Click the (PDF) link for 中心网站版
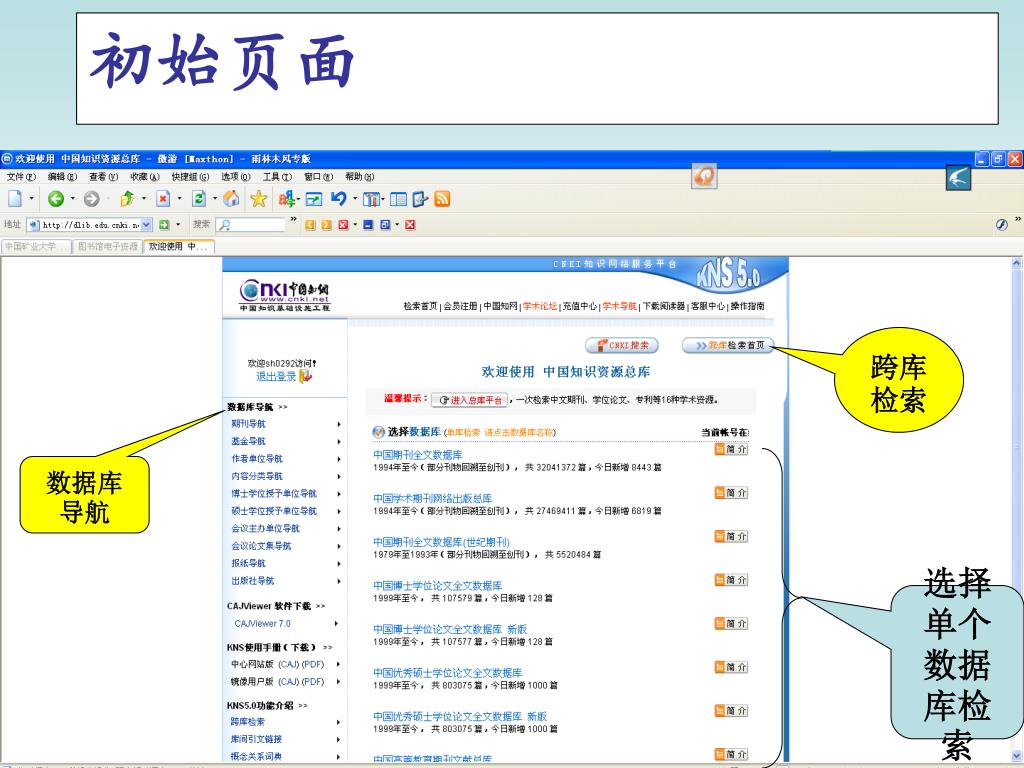The height and width of the screenshot is (768, 1024). tap(313, 664)
